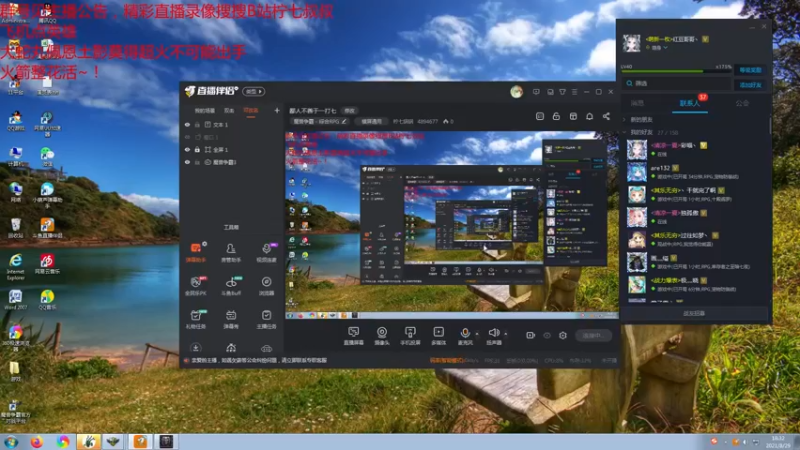Viewport: 800px width, 450px height.
Task: Toggle the preview eye icon below preview
Action: (x=547, y=335)
